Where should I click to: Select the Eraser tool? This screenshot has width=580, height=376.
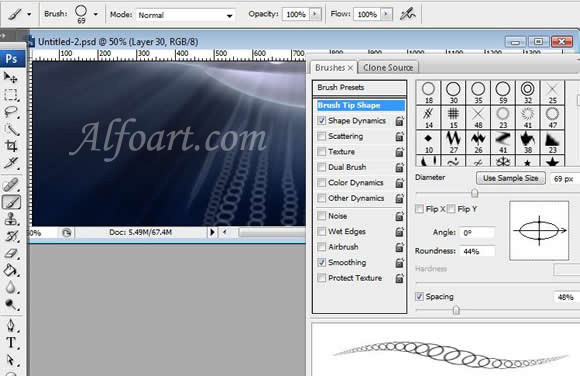coord(10,254)
